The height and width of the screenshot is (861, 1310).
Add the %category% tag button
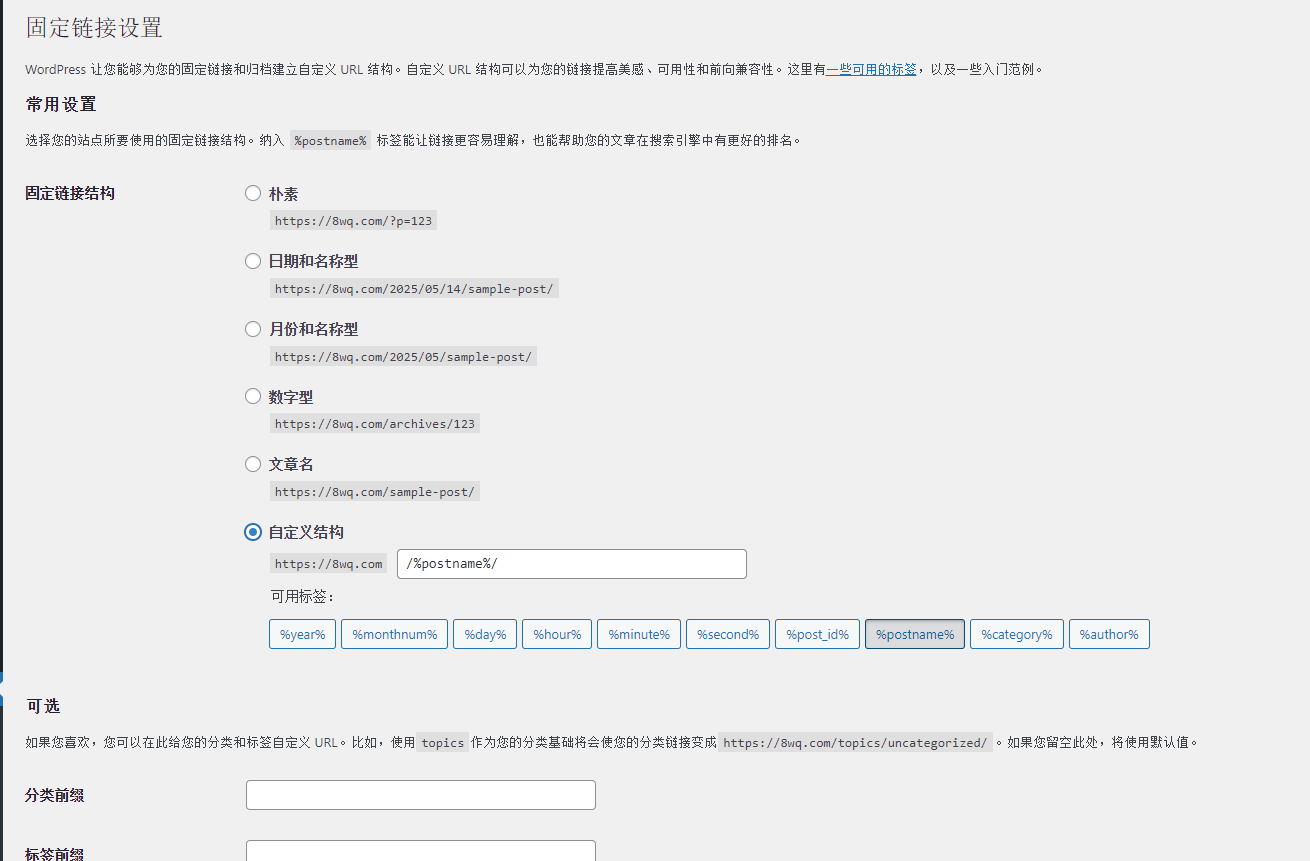point(1016,634)
